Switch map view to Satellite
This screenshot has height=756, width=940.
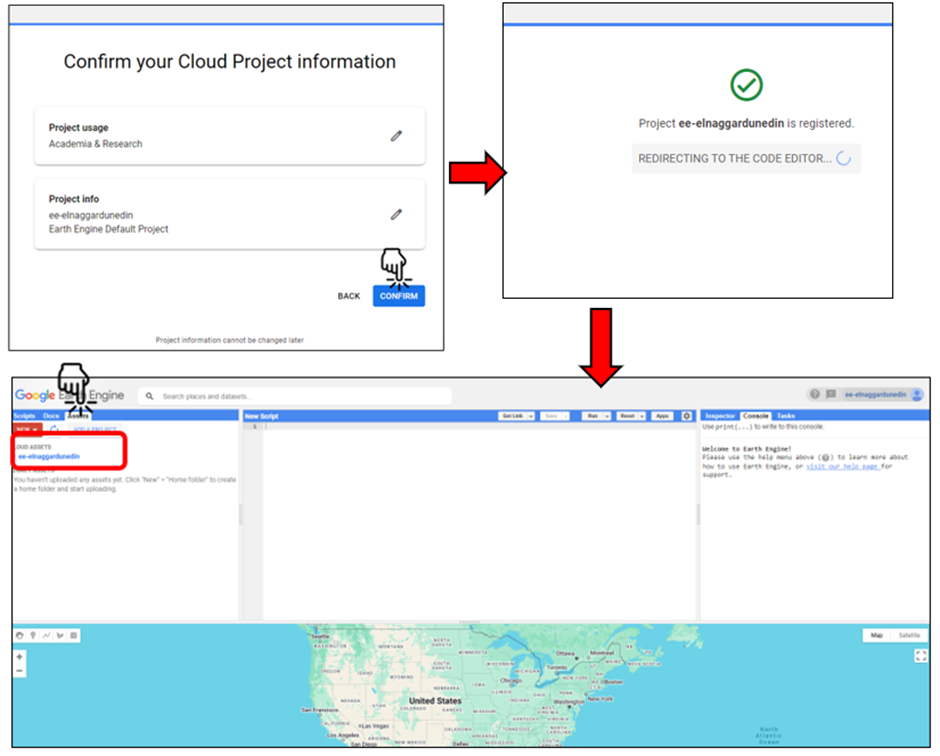point(909,635)
